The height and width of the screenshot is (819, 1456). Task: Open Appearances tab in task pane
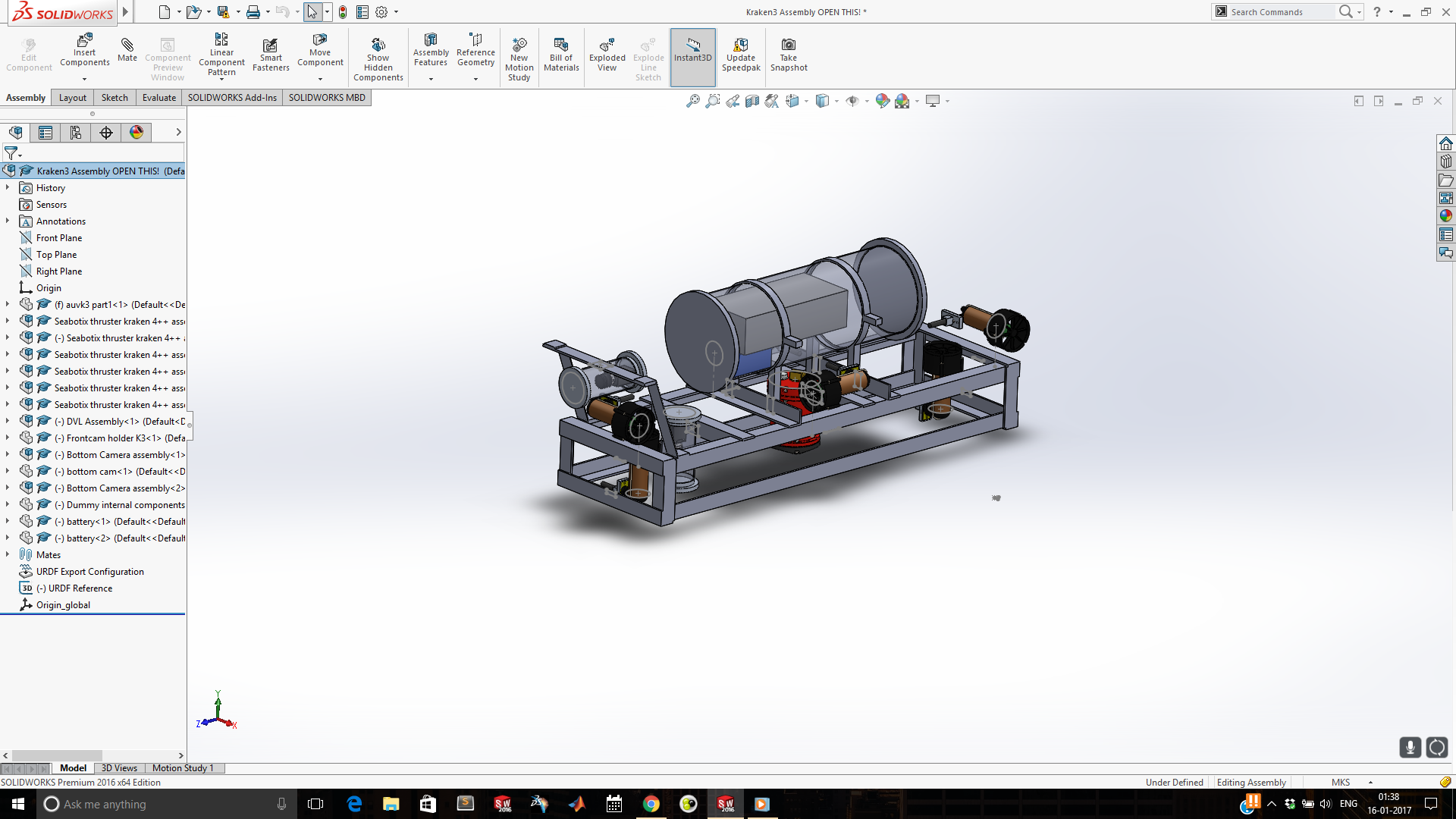pyautogui.click(x=1446, y=216)
